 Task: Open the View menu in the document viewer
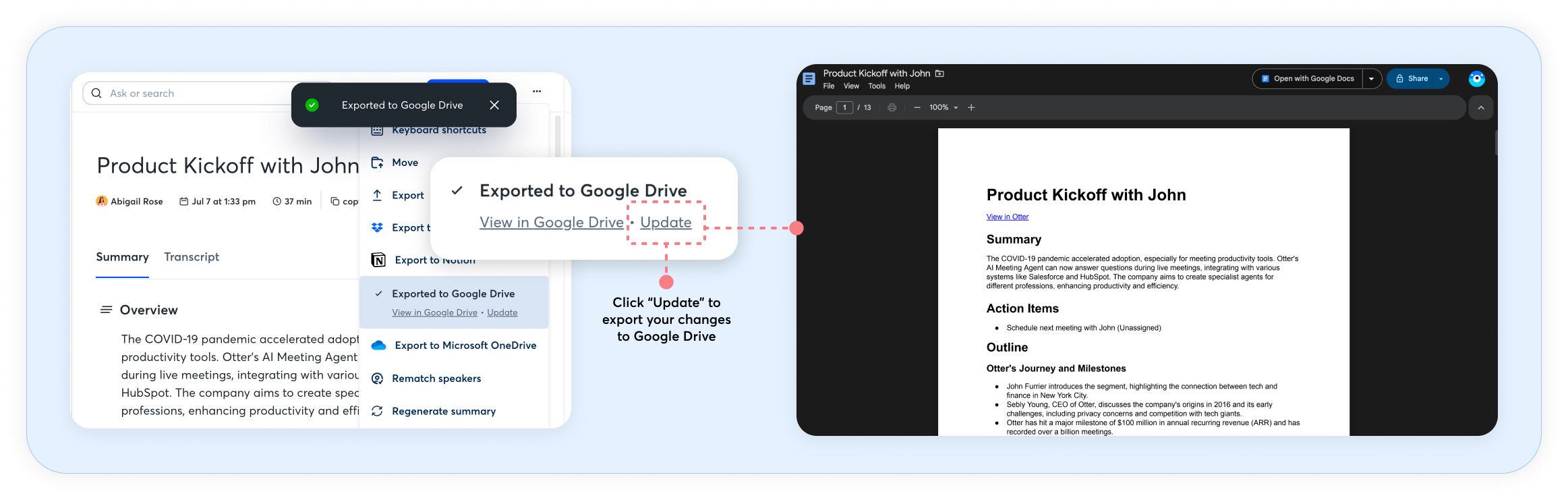click(851, 86)
